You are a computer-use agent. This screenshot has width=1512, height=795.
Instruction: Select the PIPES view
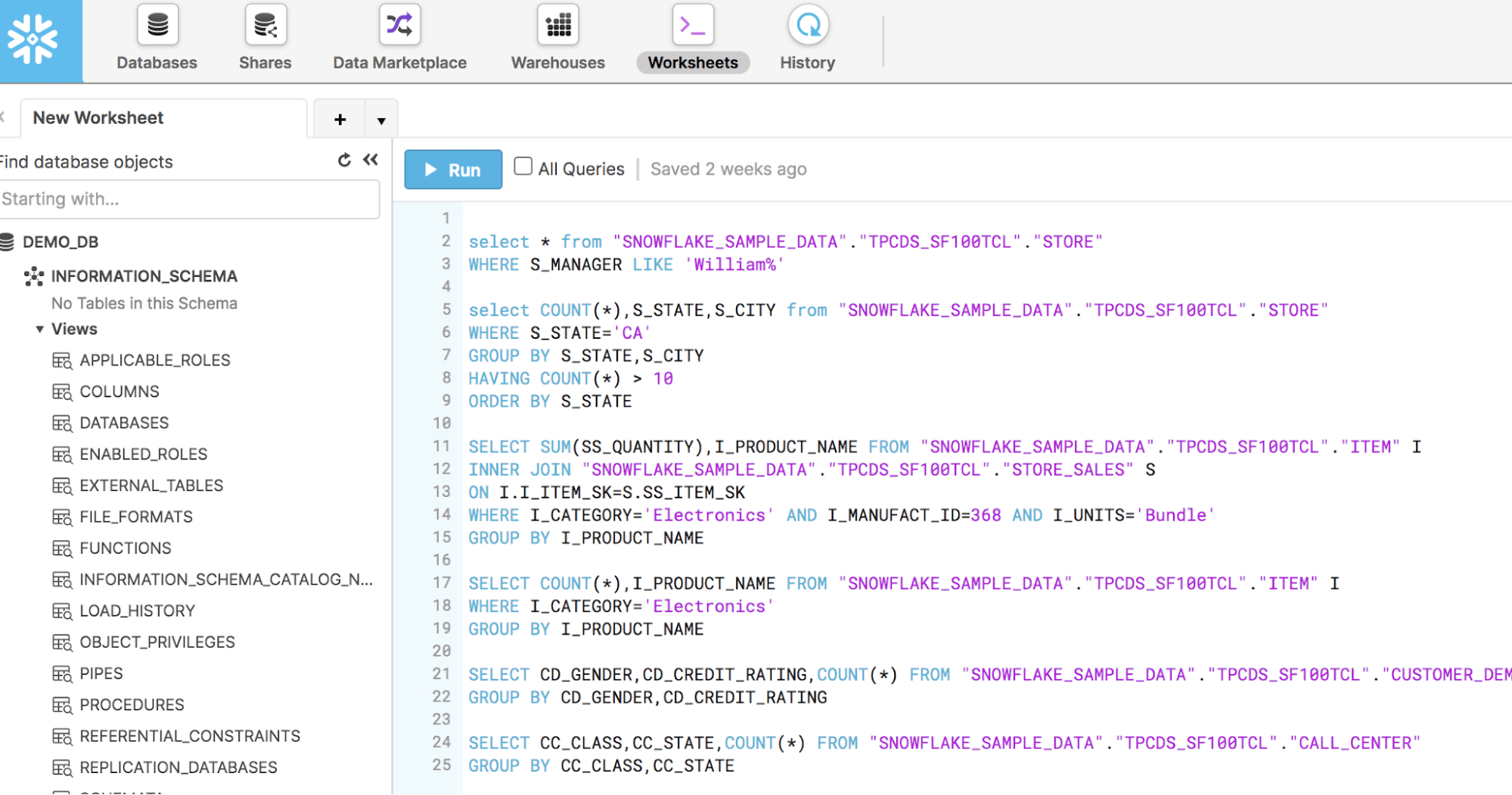101,674
